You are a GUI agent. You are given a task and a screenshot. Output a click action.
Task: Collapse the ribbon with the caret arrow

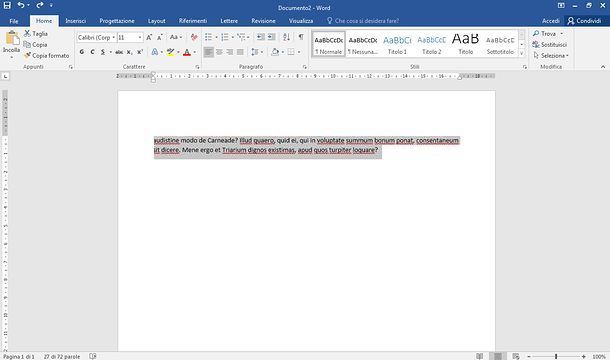point(603,67)
